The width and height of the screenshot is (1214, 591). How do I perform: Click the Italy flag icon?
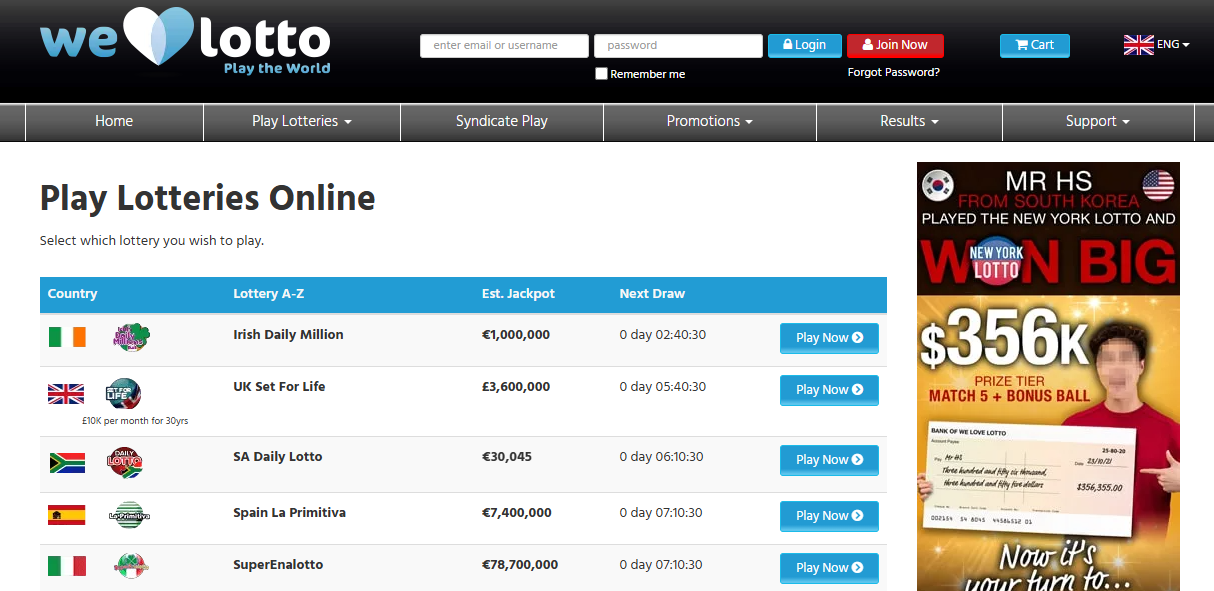click(67, 566)
